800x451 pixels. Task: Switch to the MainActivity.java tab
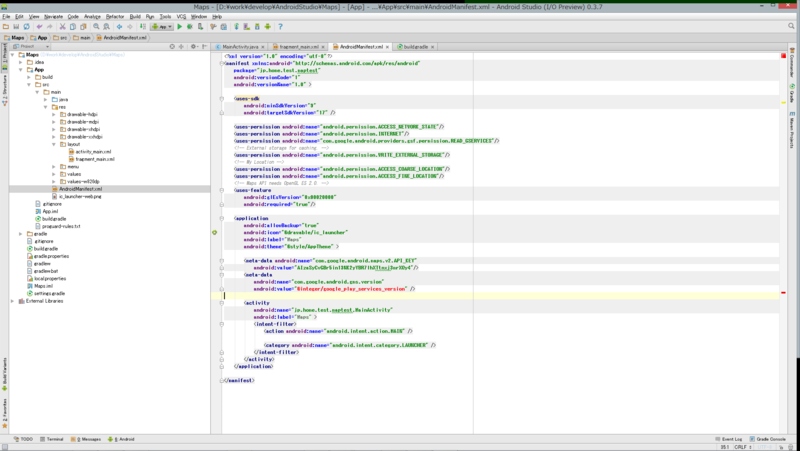[x=240, y=46]
